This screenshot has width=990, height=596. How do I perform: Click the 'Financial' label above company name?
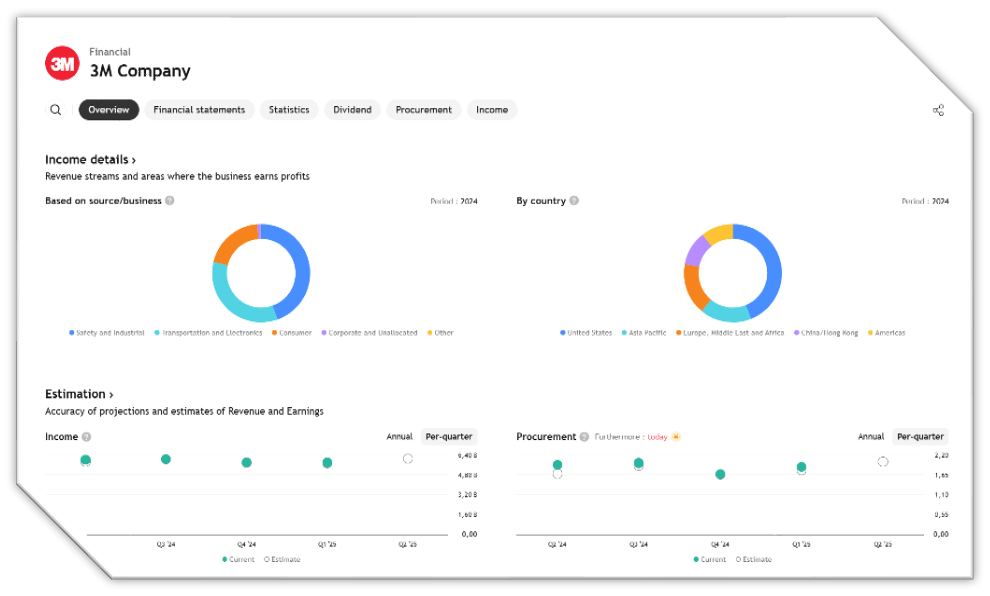pos(110,52)
